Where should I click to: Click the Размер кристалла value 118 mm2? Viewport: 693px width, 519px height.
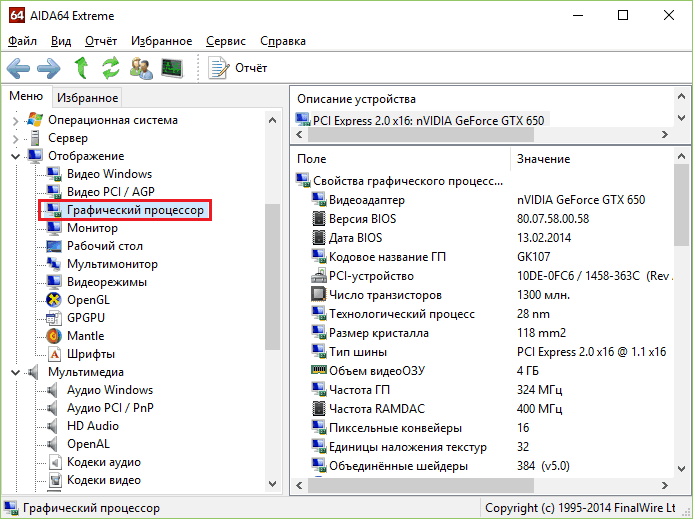tap(541, 333)
